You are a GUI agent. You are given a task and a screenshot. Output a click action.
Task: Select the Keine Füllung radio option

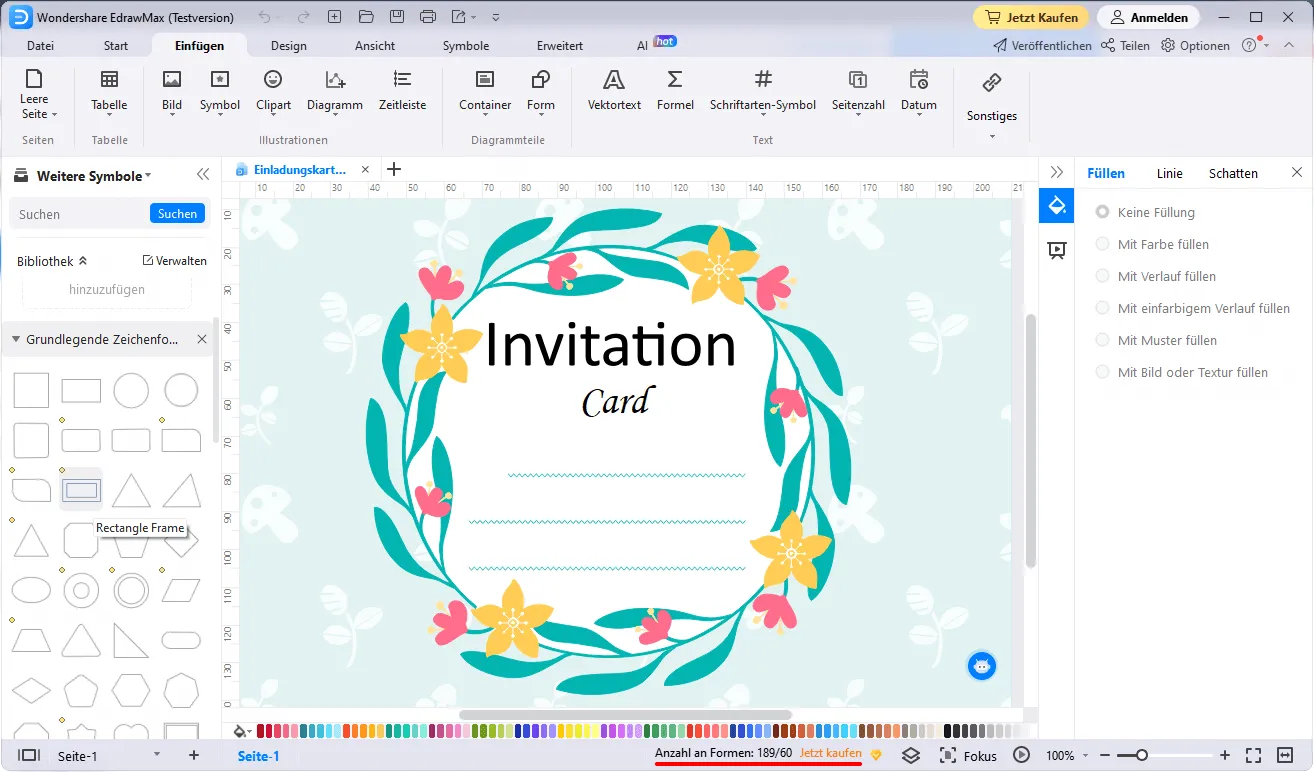coord(1103,212)
